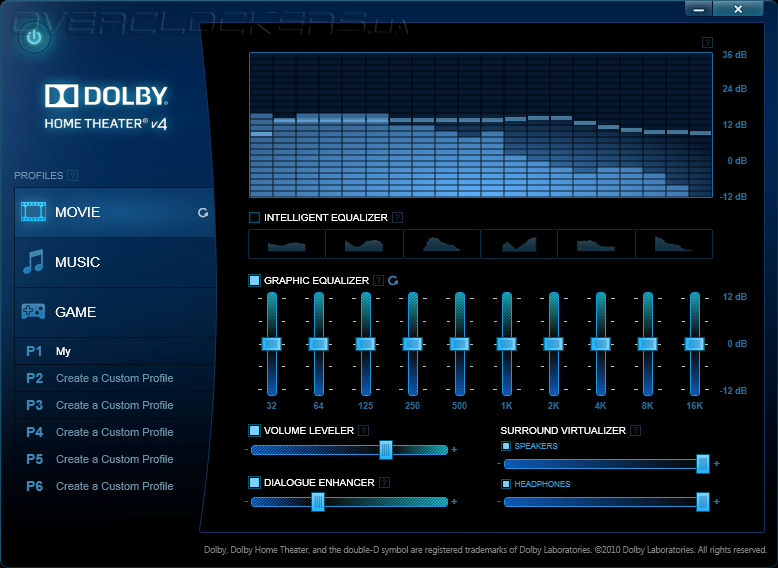Click the 32 Hz equalizer slider handle
Viewport: 778px width, 568px height.
[271, 344]
